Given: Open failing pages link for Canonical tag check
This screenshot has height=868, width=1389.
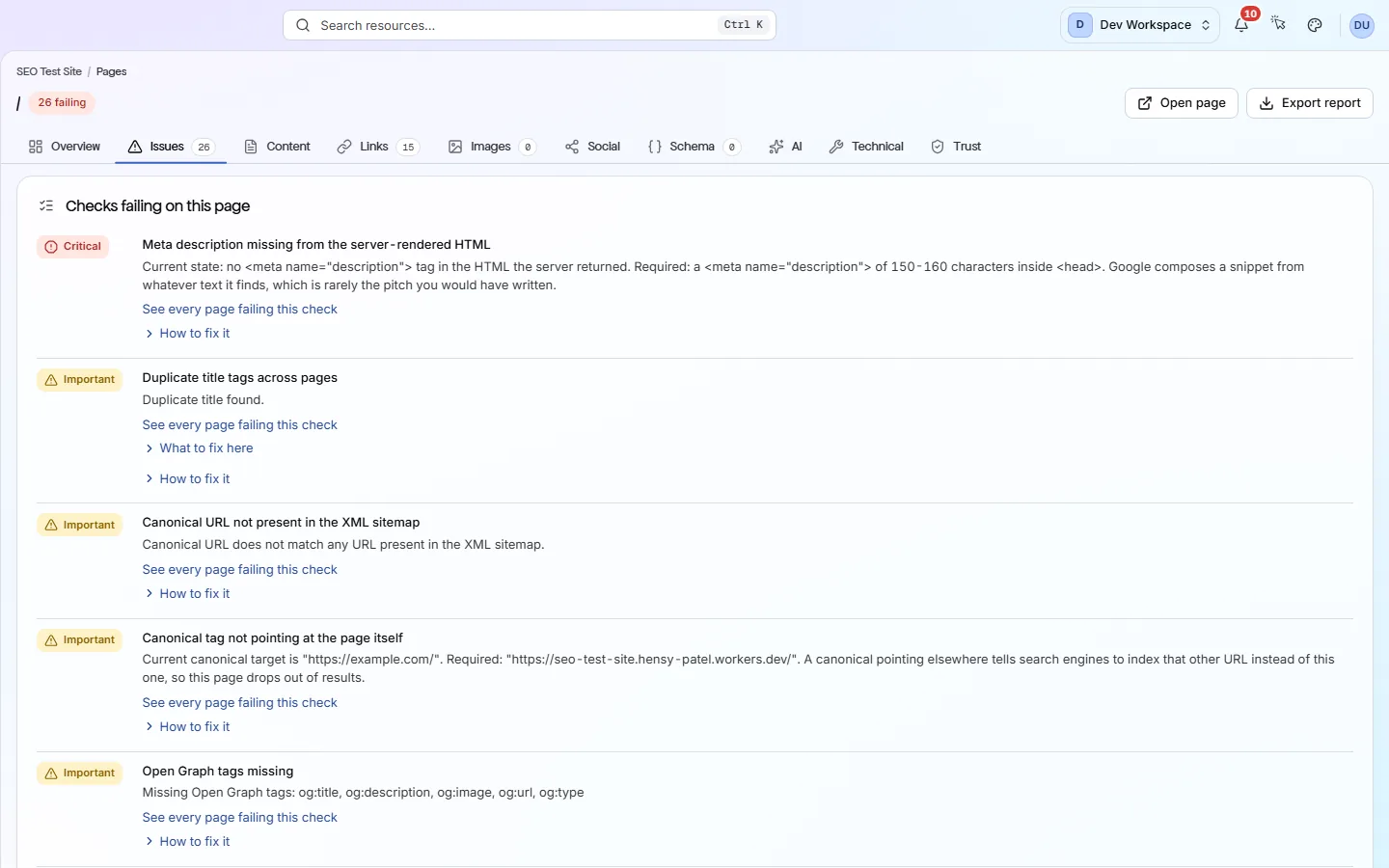Looking at the screenshot, I should pyautogui.click(x=240, y=703).
